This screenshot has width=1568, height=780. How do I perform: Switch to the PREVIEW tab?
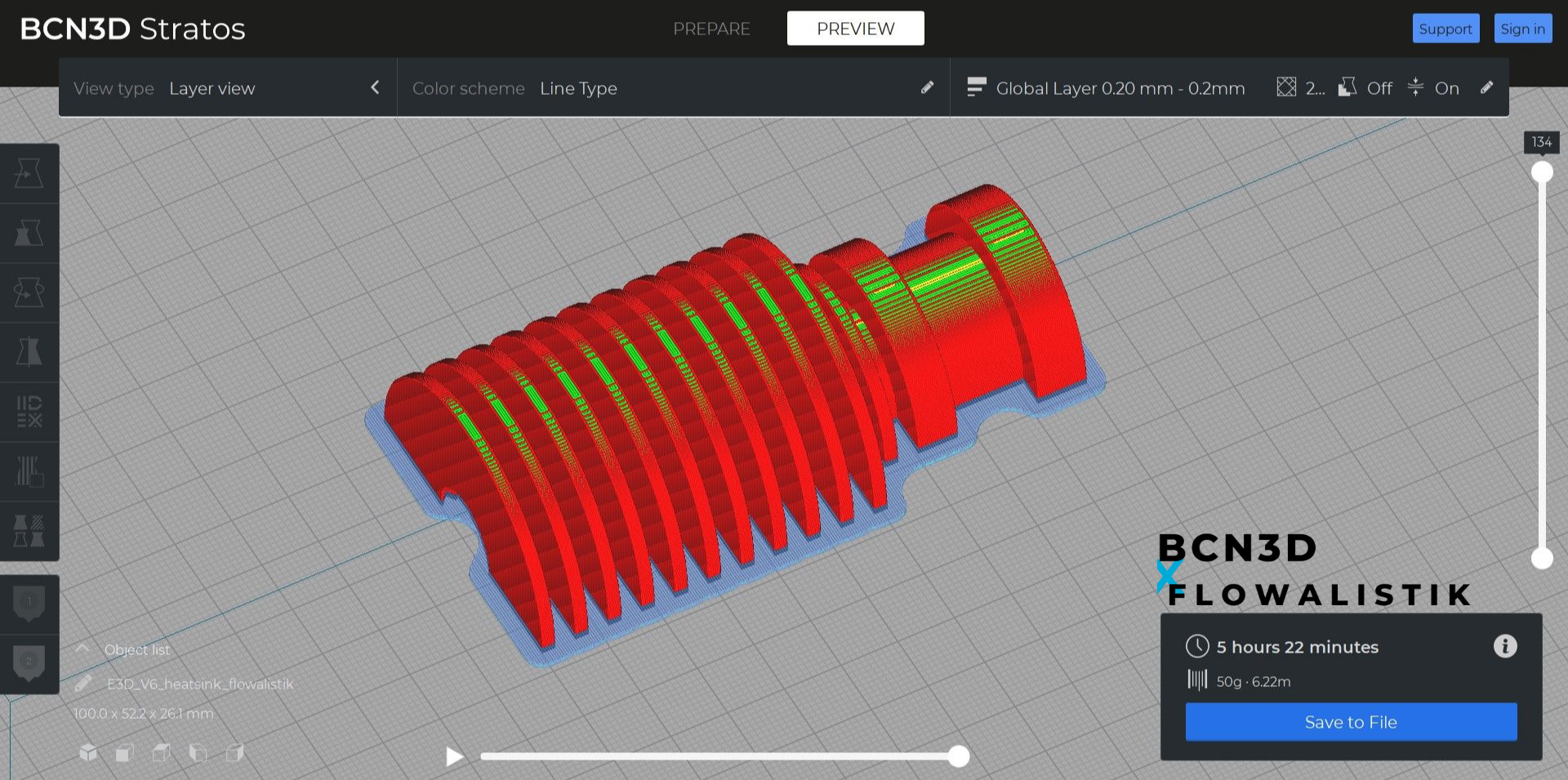(x=855, y=28)
